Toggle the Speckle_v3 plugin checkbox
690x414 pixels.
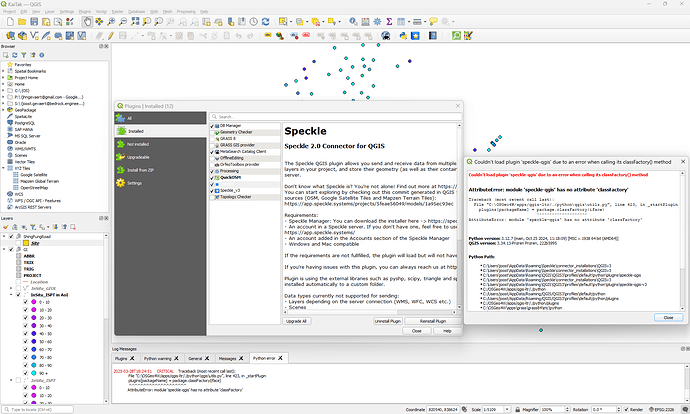(x=212, y=191)
